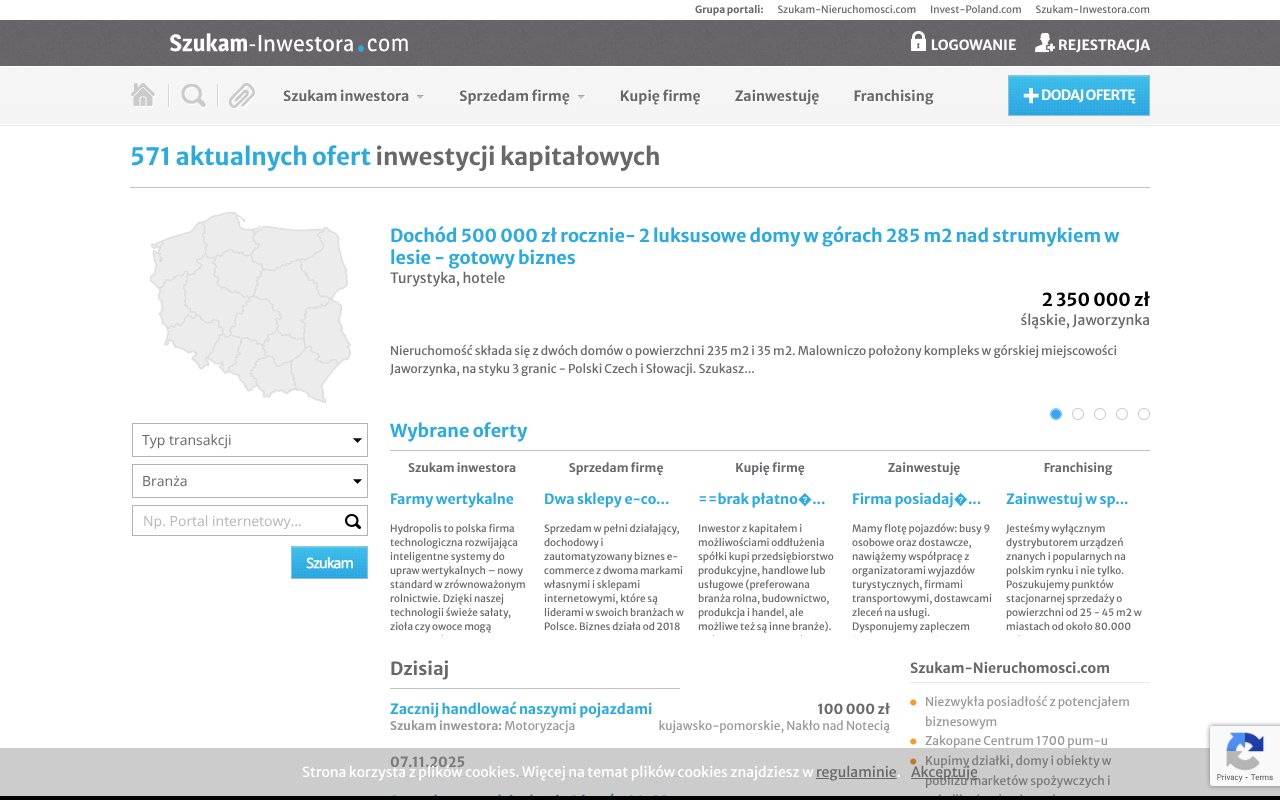
Task: Select the Kupię firmę navigation item
Action: [x=660, y=96]
